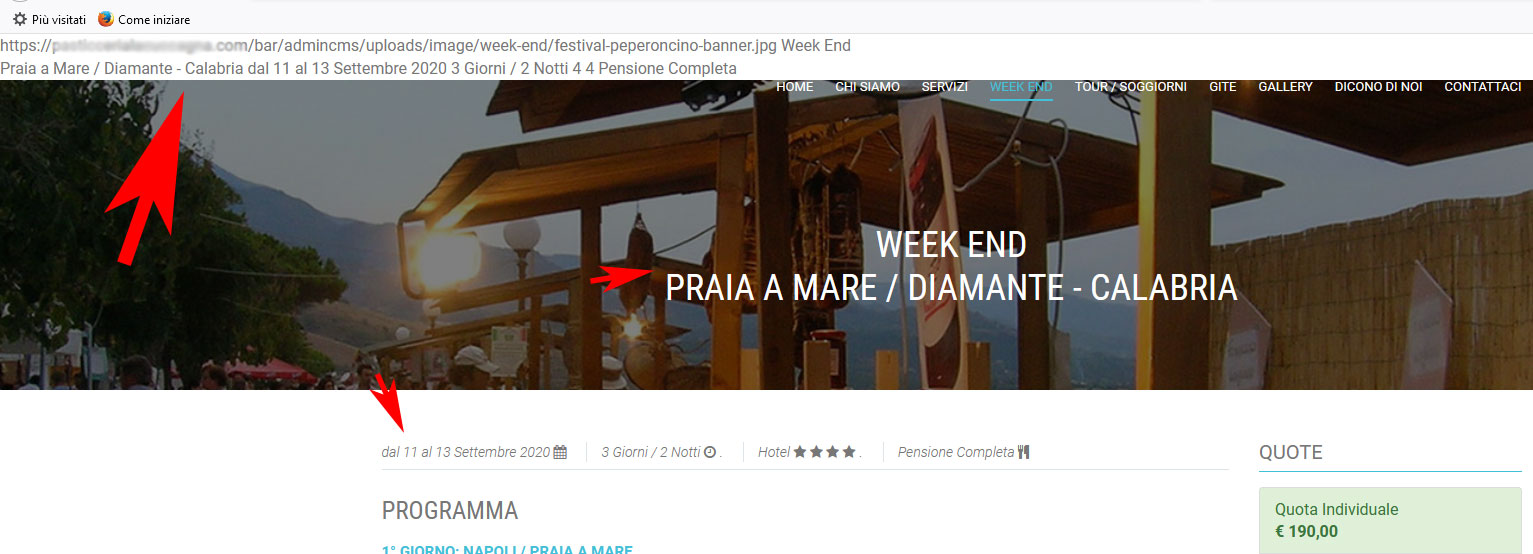Click the calendar icon after Settembre 2020
Viewport: 1533px width, 554px height.
coord(560,452)
